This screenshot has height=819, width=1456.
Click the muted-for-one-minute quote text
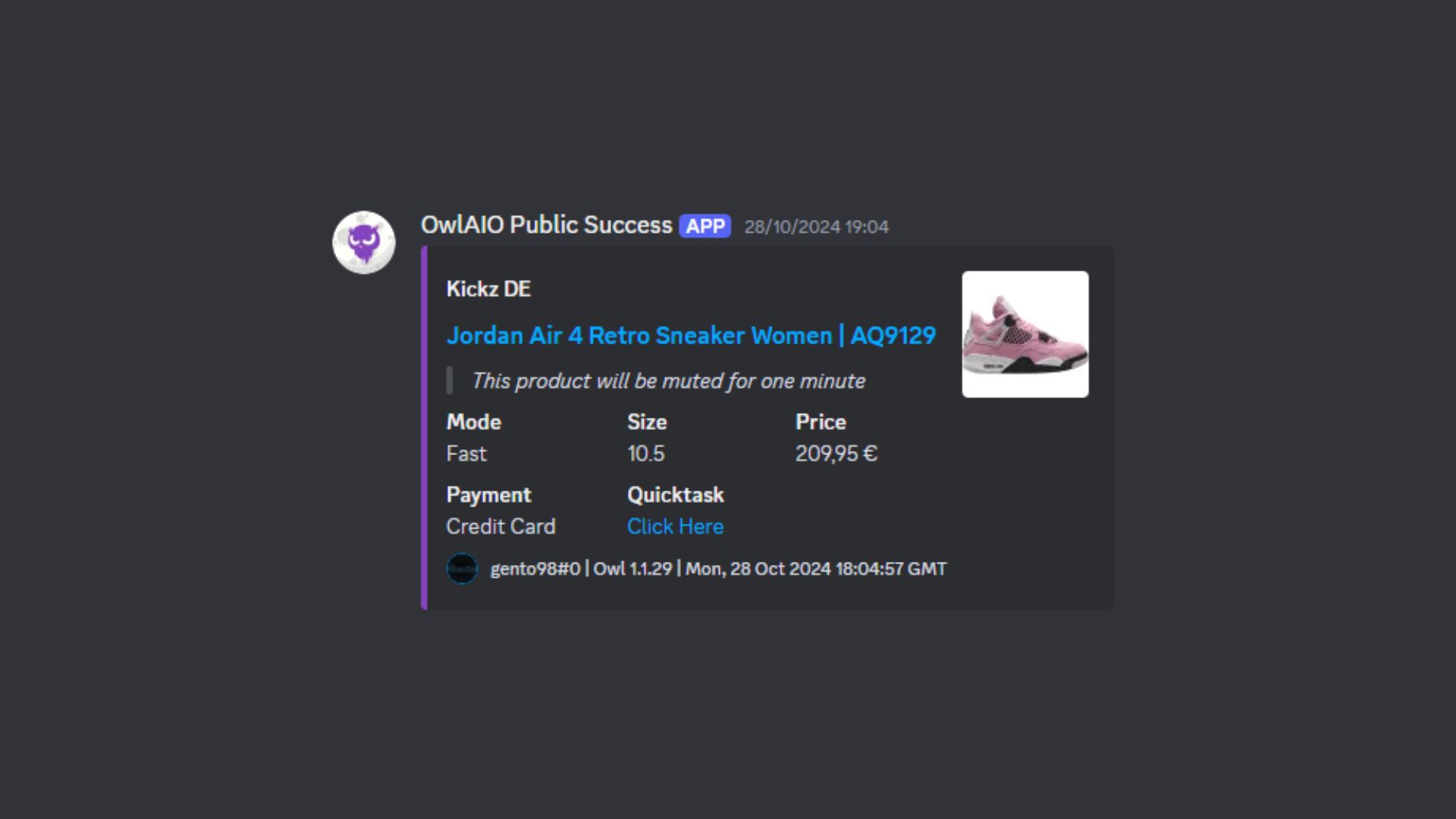[x=668, y=381]
